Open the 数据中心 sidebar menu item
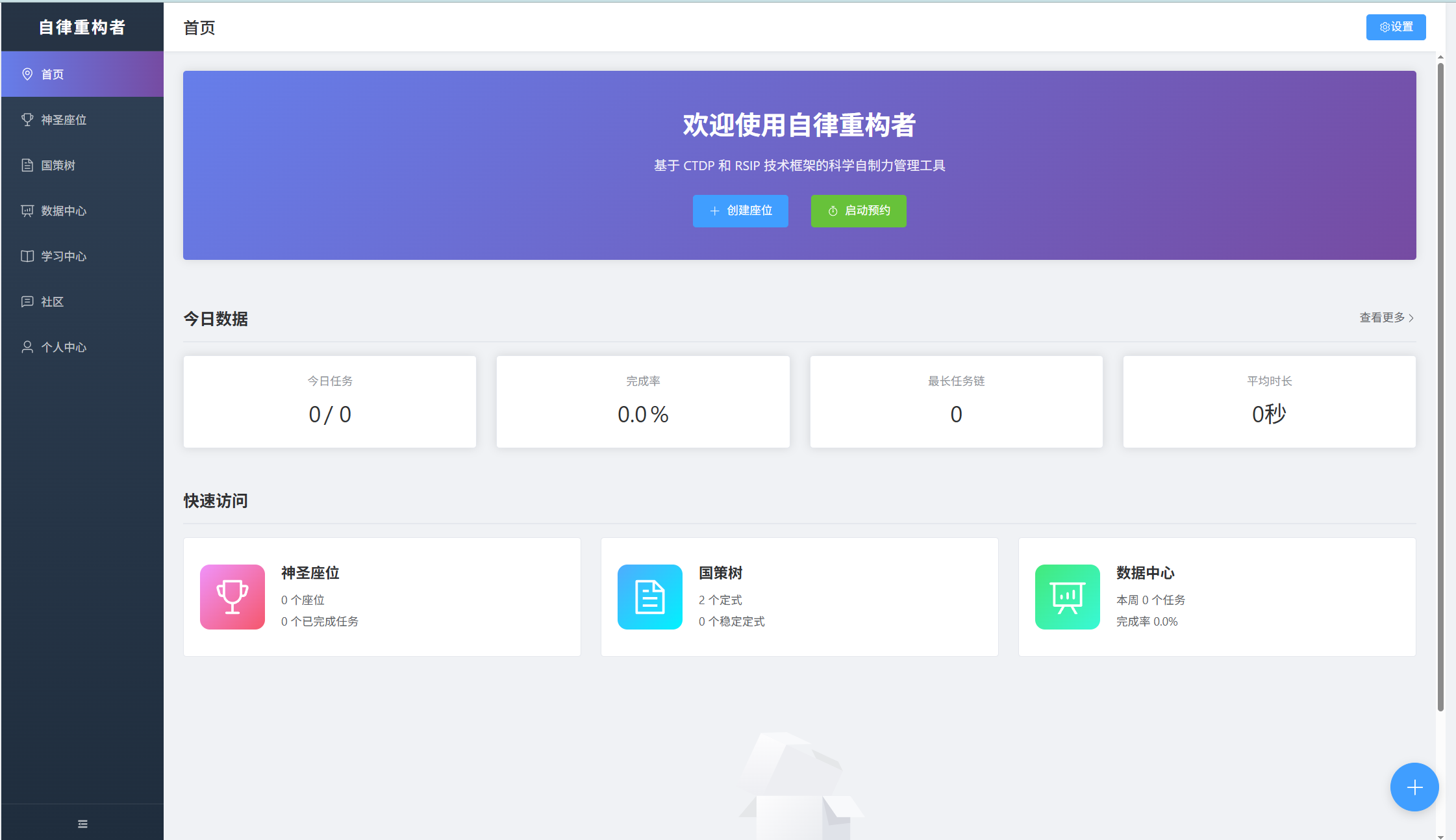 coord(82,210)
